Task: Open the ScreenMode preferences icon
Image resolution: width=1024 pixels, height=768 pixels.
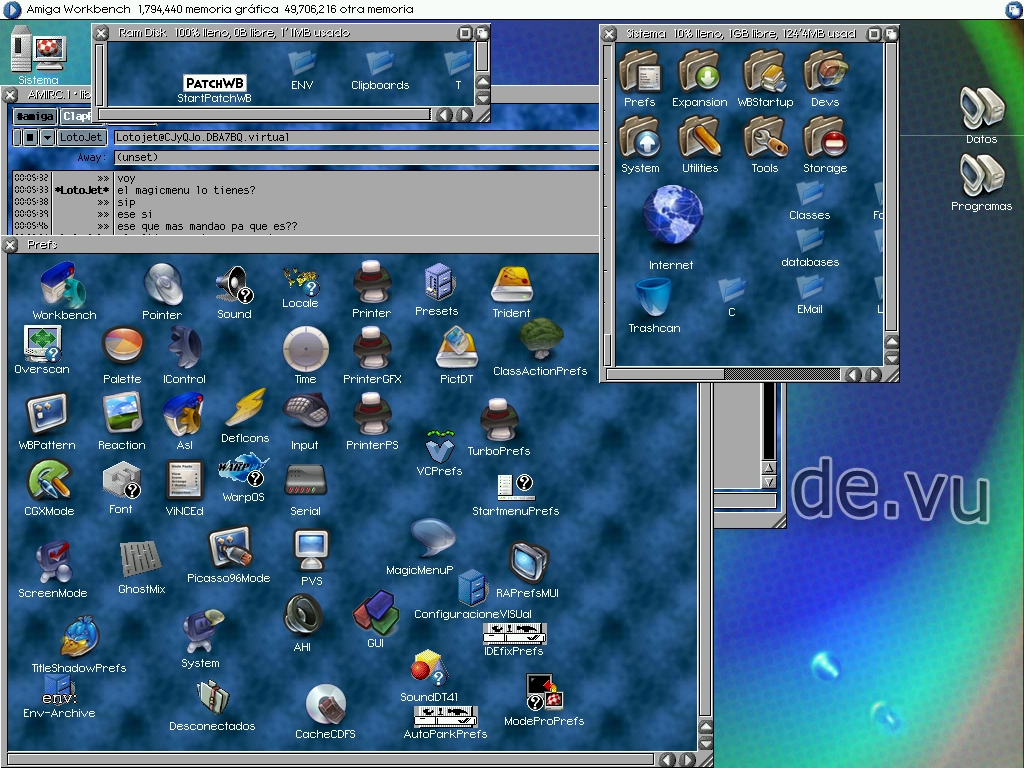Action: click(x=52, y=564)
